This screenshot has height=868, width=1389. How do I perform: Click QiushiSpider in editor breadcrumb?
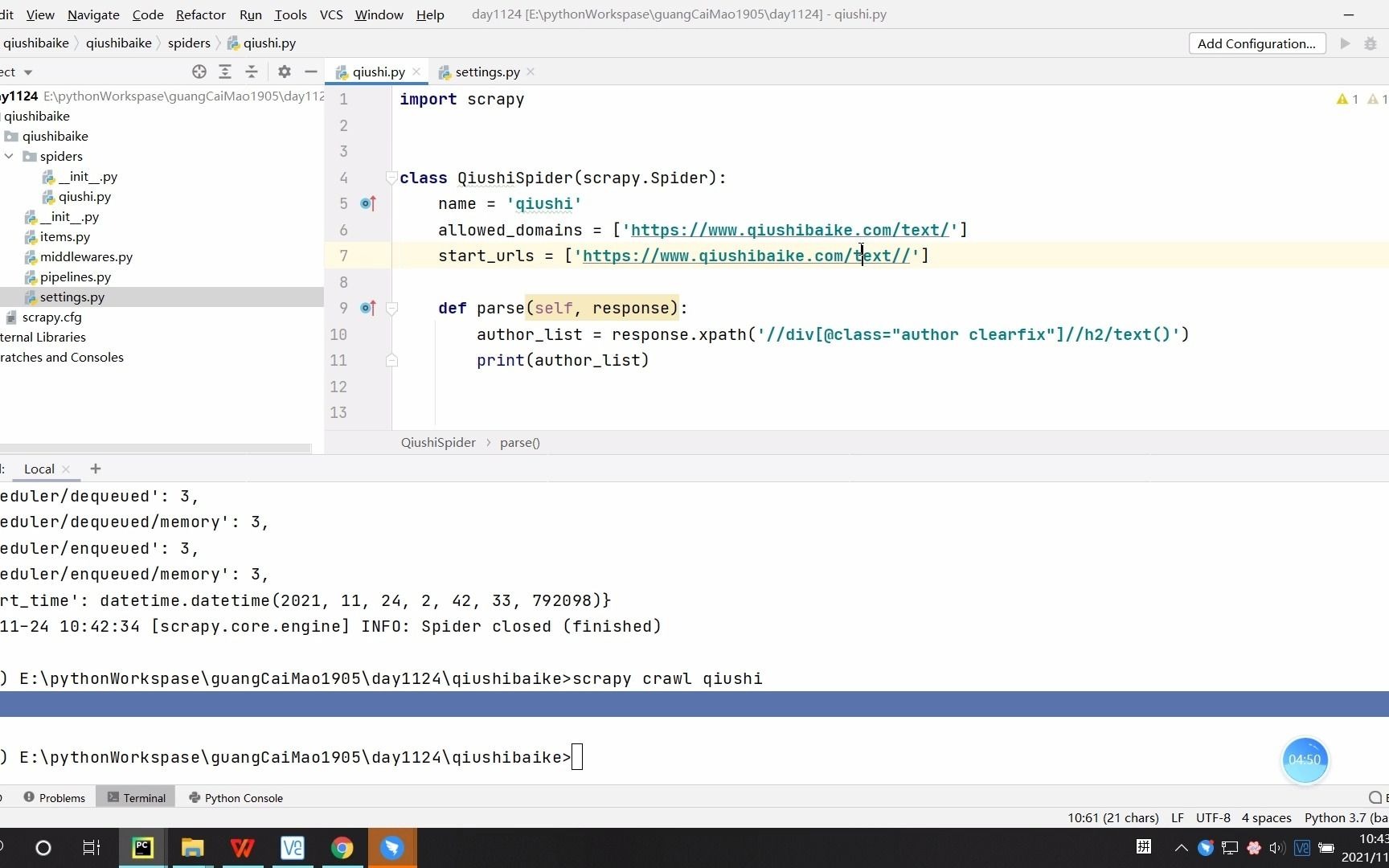[x=438, y=442]
